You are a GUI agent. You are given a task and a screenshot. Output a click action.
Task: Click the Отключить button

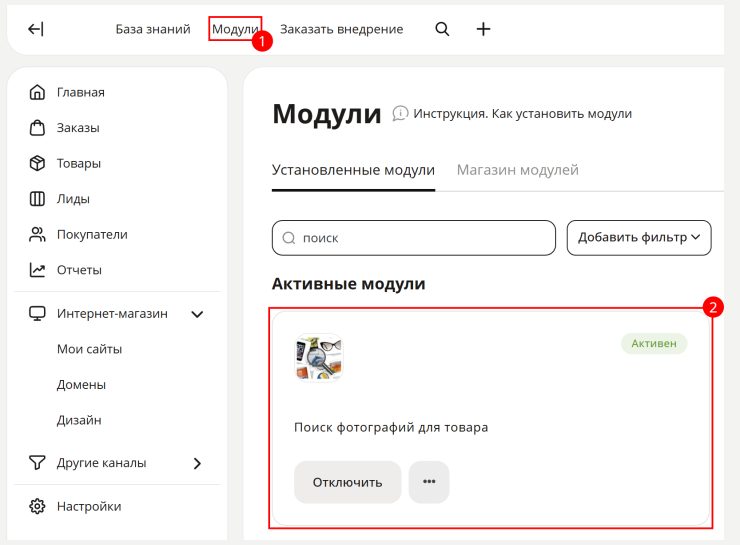click(x=347, y=482)
